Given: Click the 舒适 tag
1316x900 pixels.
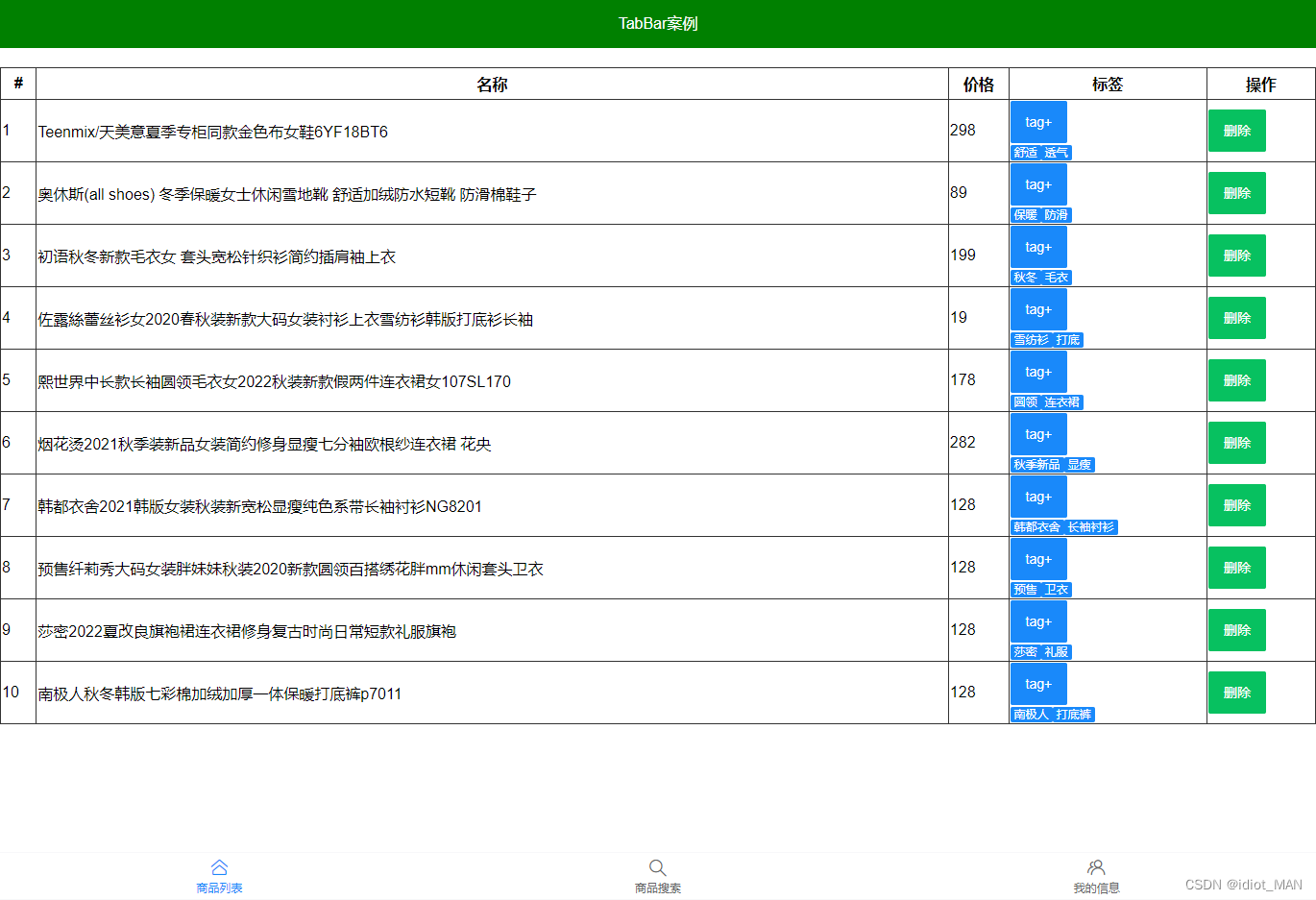Looking at the screenshot, I should tap(1026, 153).
